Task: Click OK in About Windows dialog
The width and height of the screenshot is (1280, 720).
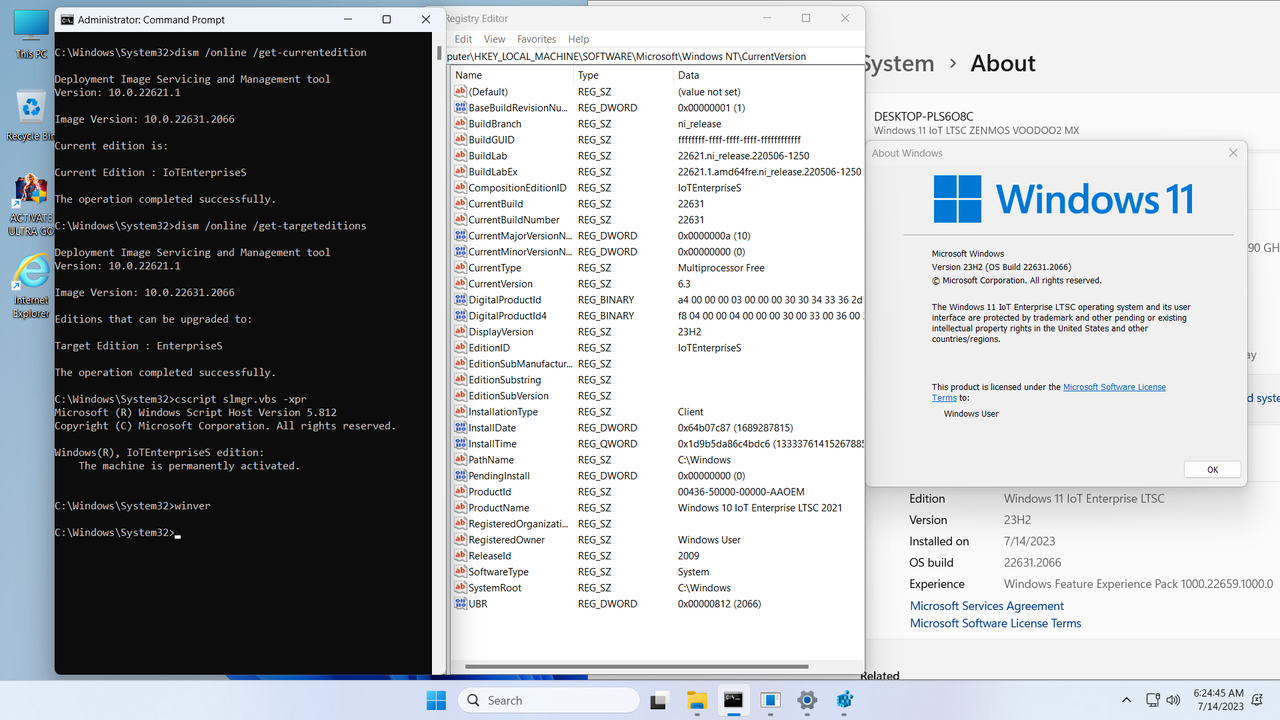Action: [x=1212, y=469]
